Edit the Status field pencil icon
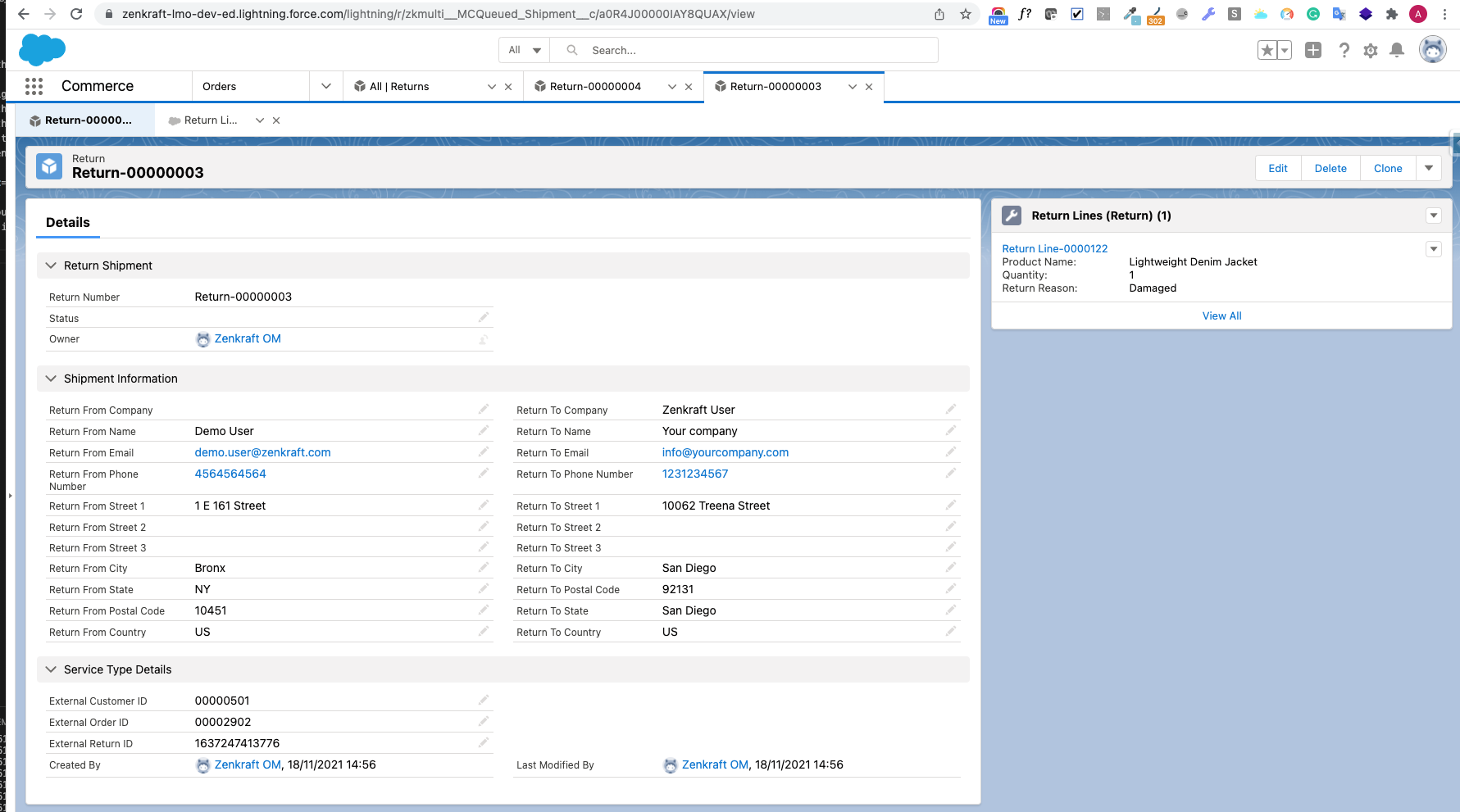The width and height of the screenshot is (1460, 812). pyautogui.click(x=484, y=317)
